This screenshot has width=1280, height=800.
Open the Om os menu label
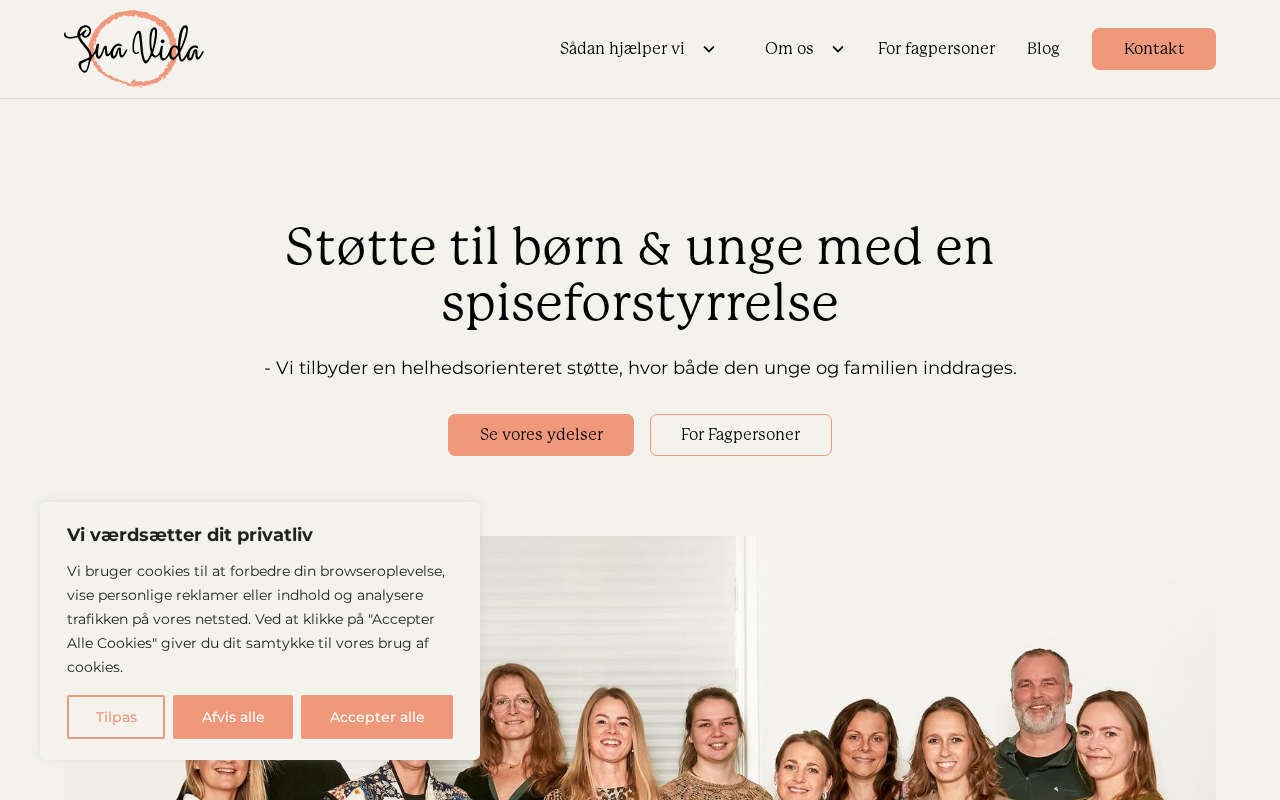[789, 49]
